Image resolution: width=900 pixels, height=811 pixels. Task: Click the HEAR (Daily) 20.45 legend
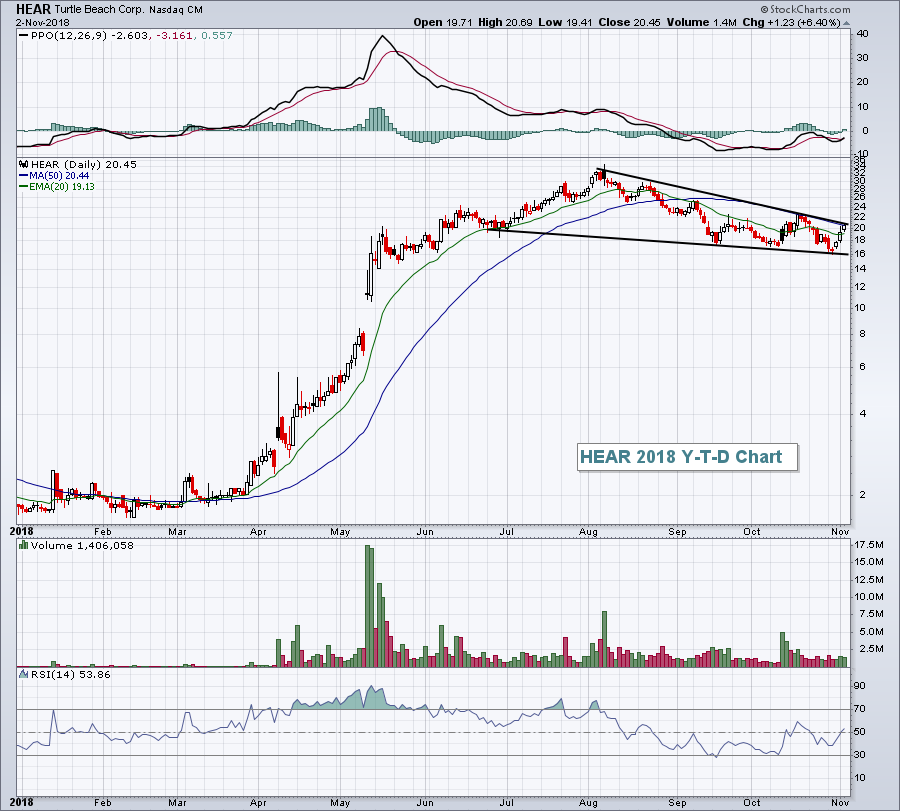click(84, 165)
